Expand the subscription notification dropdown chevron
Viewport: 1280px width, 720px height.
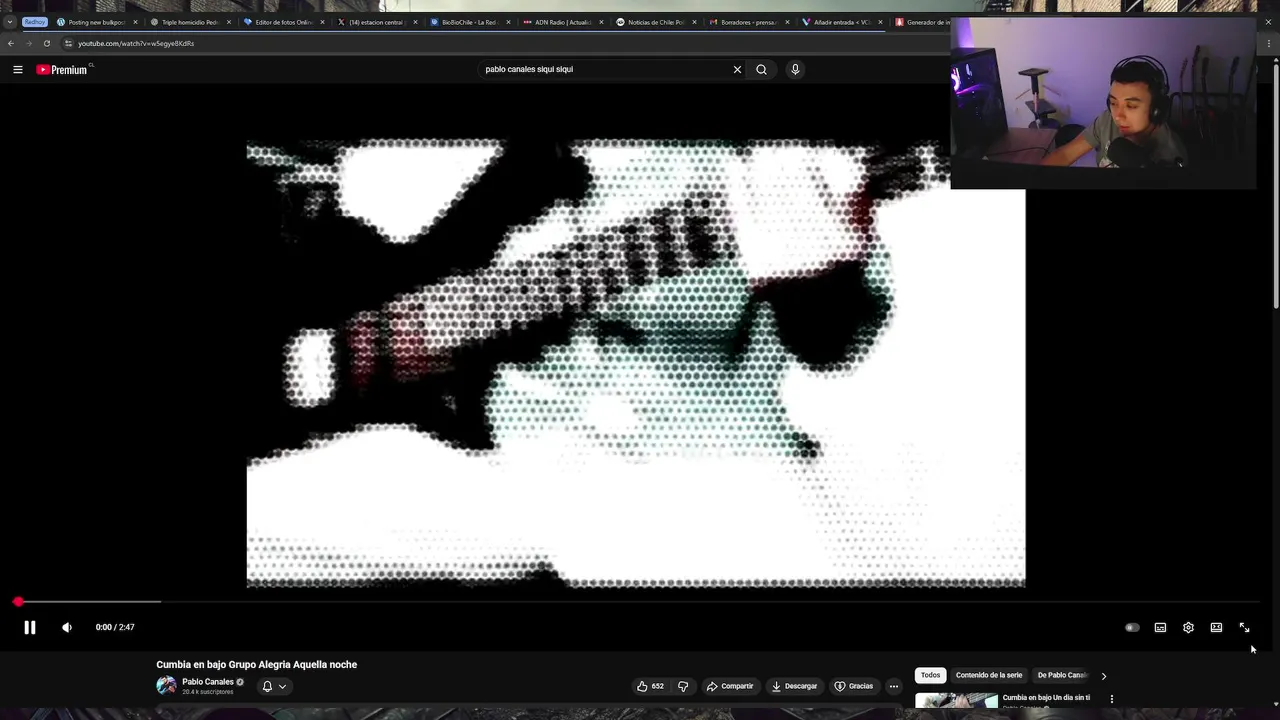pyautogui.click(x=283, y=686)
